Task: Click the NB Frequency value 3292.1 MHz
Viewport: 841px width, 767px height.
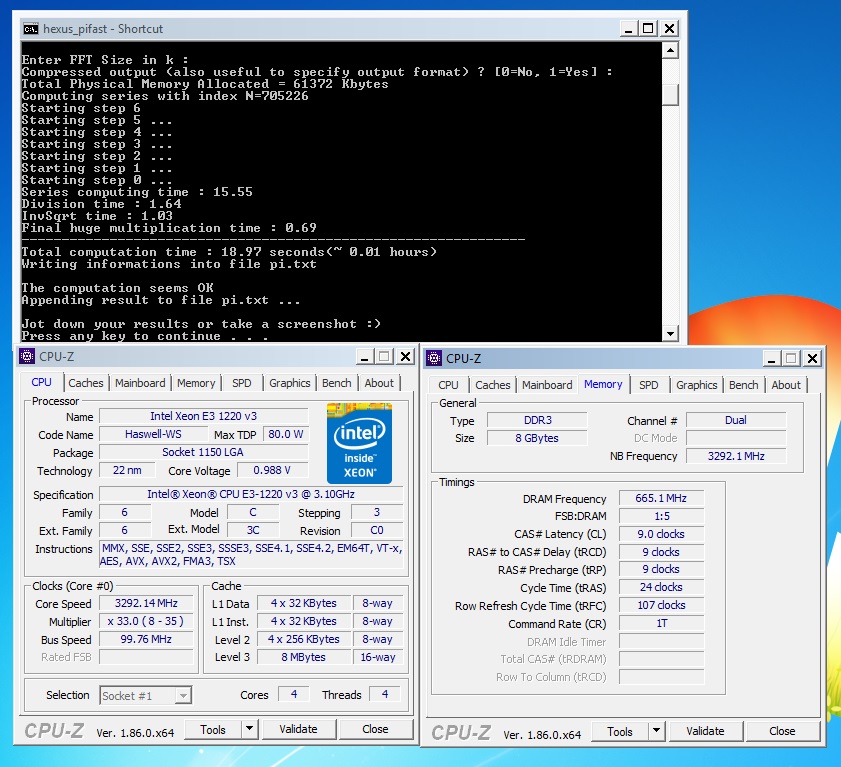Action: [x=736, y=456]
